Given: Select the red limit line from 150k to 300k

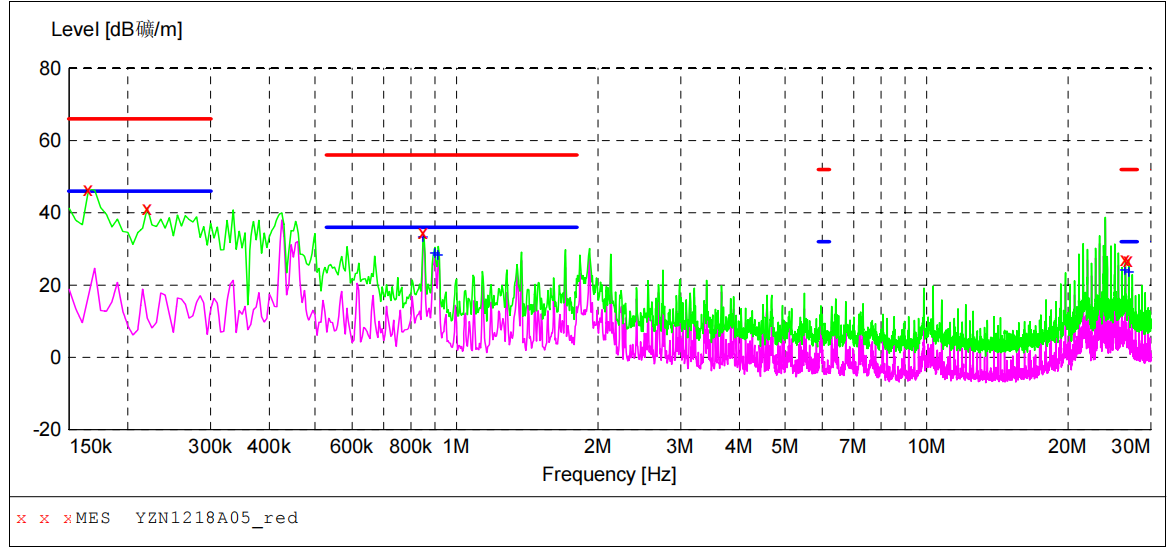Looking at the screenshot, I should [139, 119].
